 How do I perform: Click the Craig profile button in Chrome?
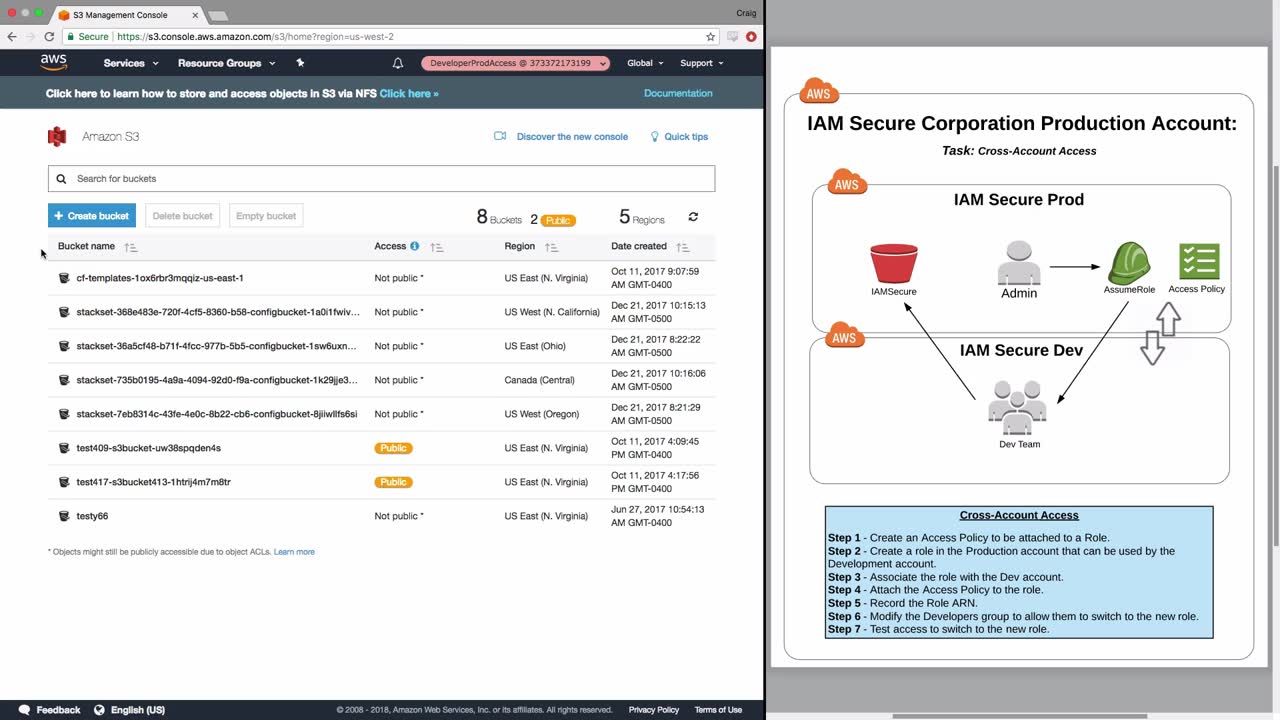point(746,12)
